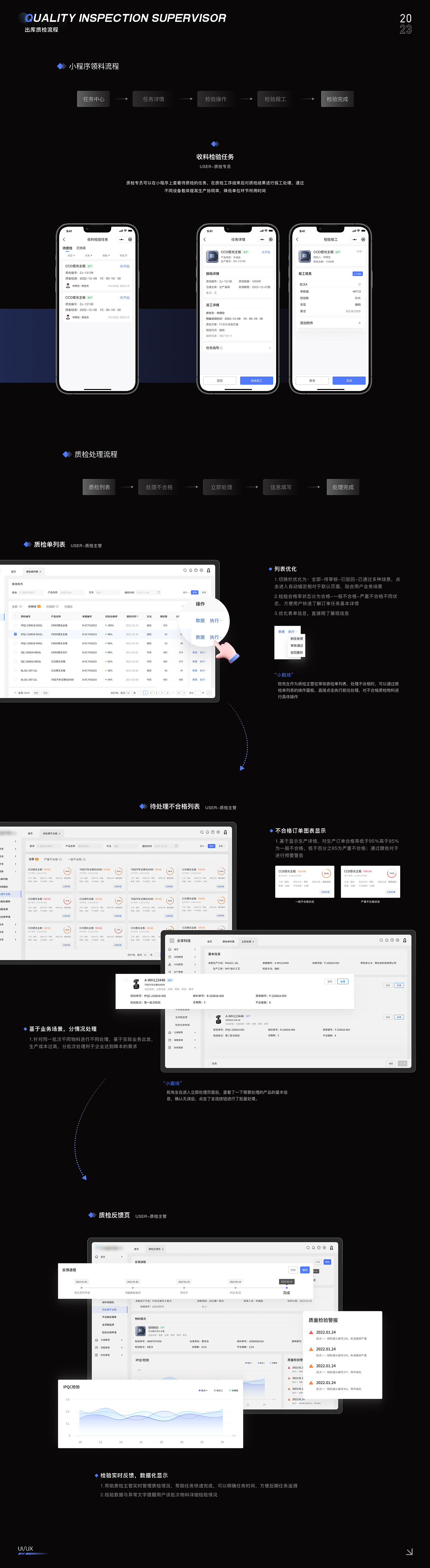Click first warning icon in 质量检验警报
Viewport: 430px width, 1568px height.
[x=311, y=1333]
